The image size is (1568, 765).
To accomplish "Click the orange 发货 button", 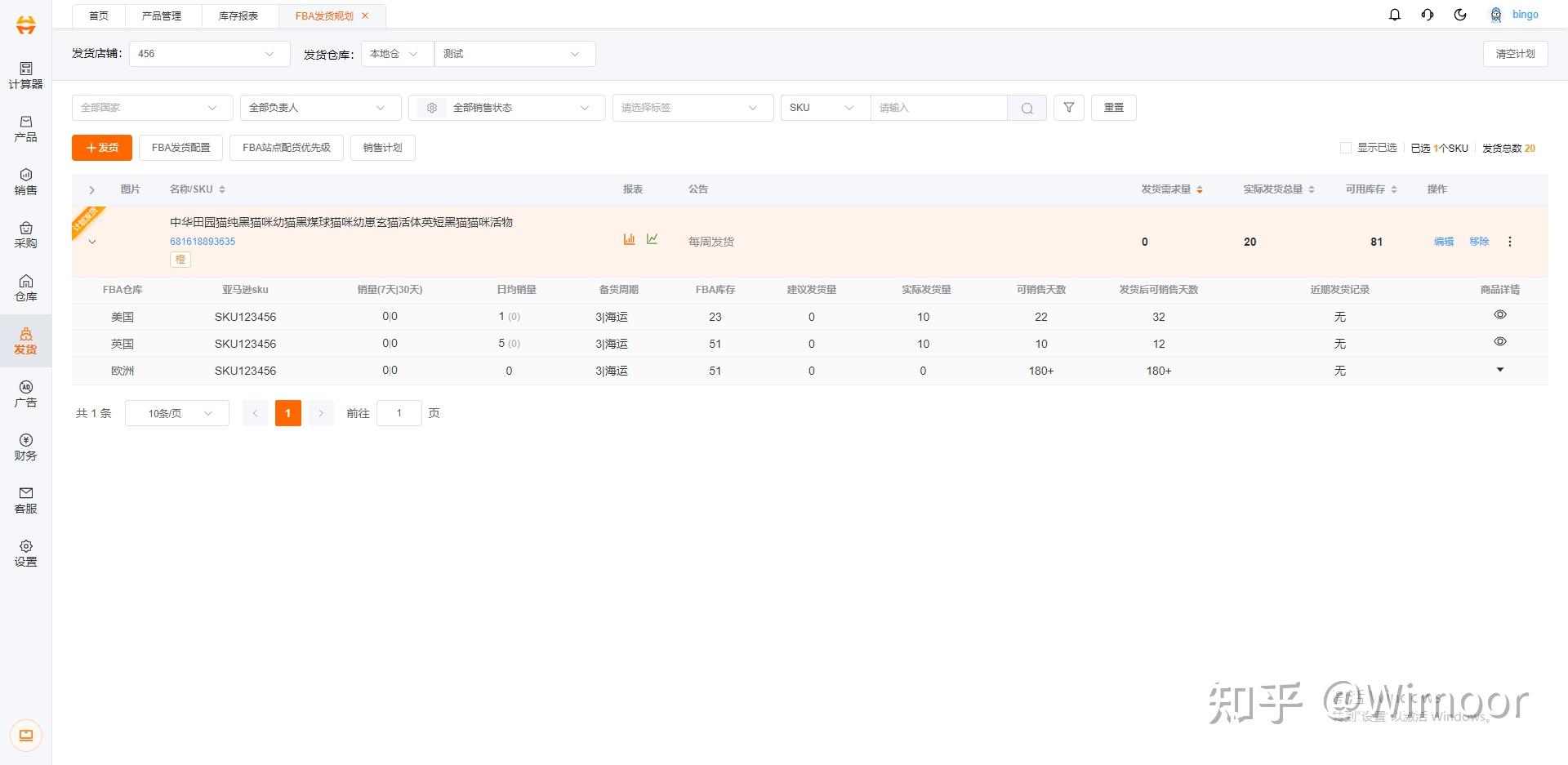I will point(102,148).
